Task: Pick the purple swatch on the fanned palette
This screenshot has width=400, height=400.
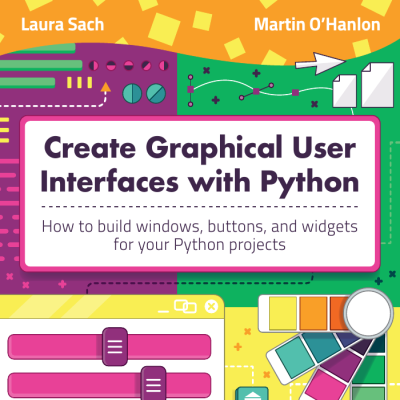Action: pos(341,365)
